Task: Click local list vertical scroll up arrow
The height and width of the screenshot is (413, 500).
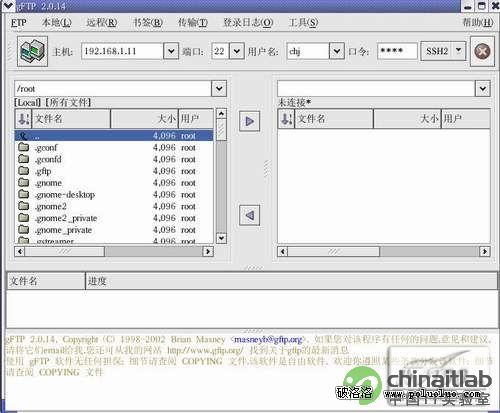Action: pos(221,114)
